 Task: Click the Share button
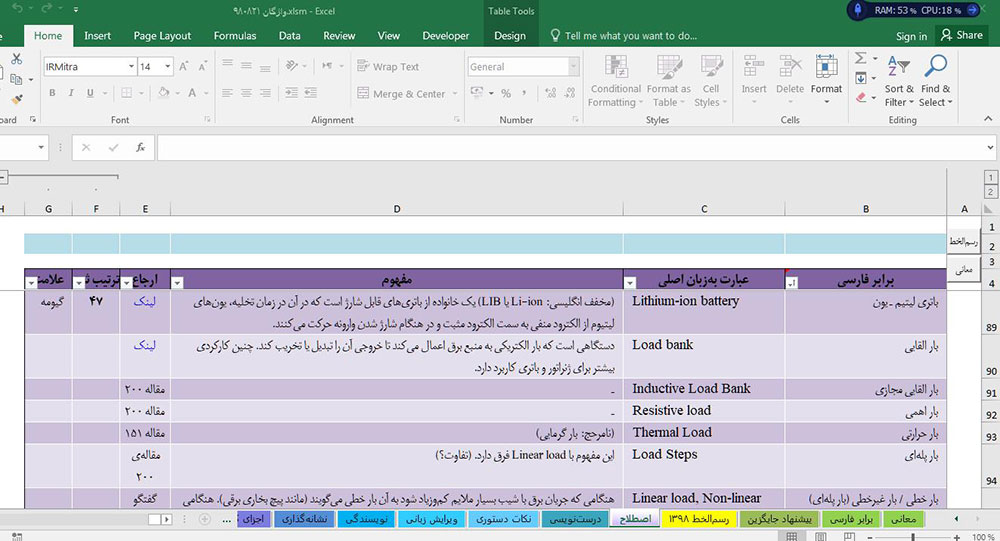click(962, 35)
